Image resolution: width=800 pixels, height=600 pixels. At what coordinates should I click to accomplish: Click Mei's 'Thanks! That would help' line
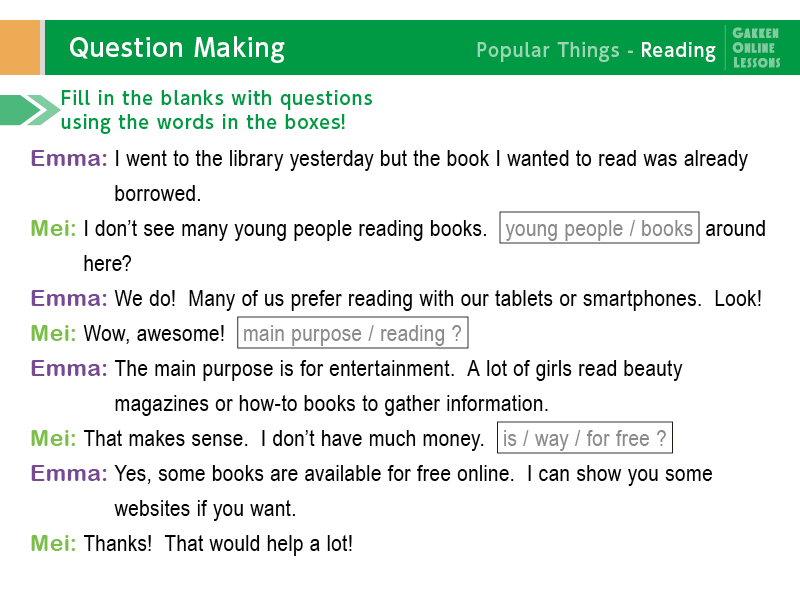pos(218,543)
